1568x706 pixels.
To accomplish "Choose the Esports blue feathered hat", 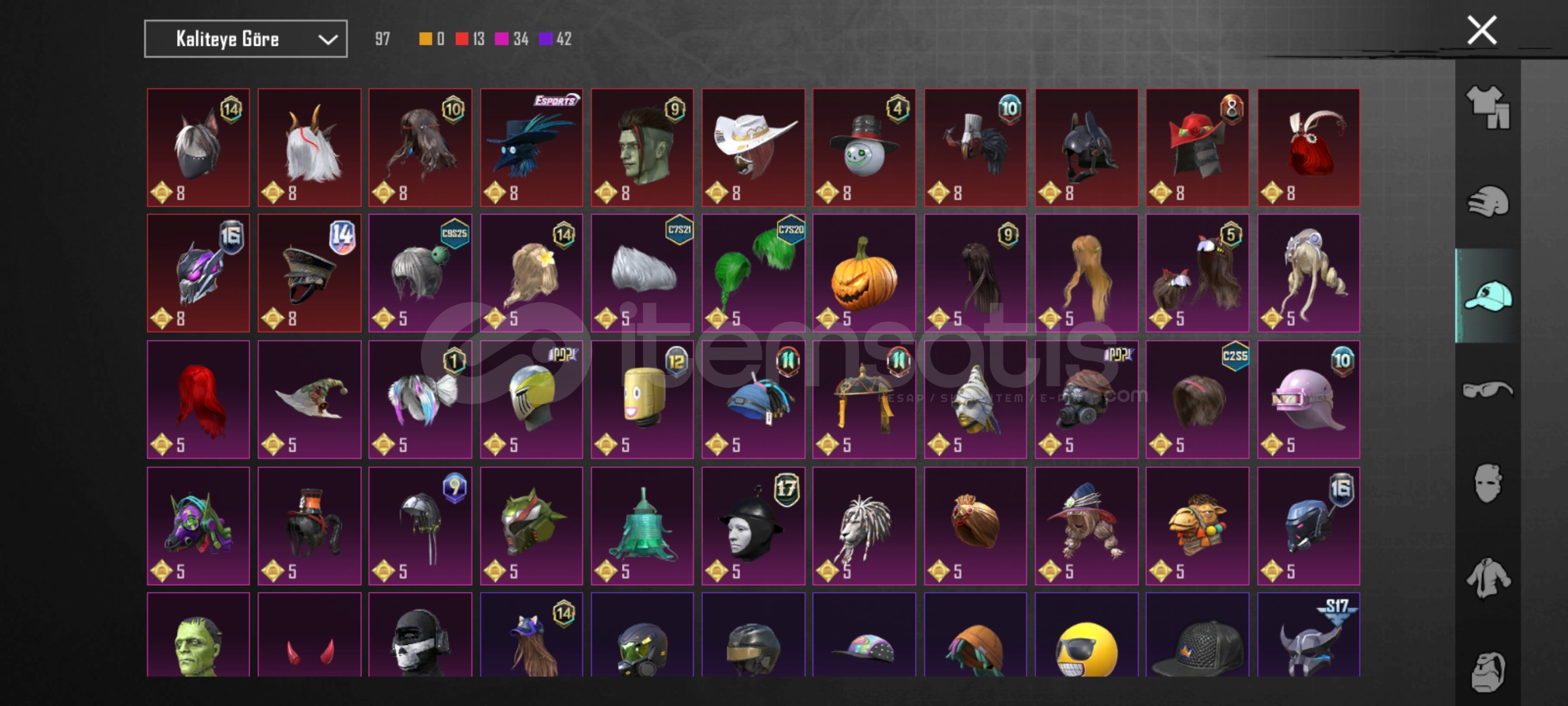I will coord(531,148).
